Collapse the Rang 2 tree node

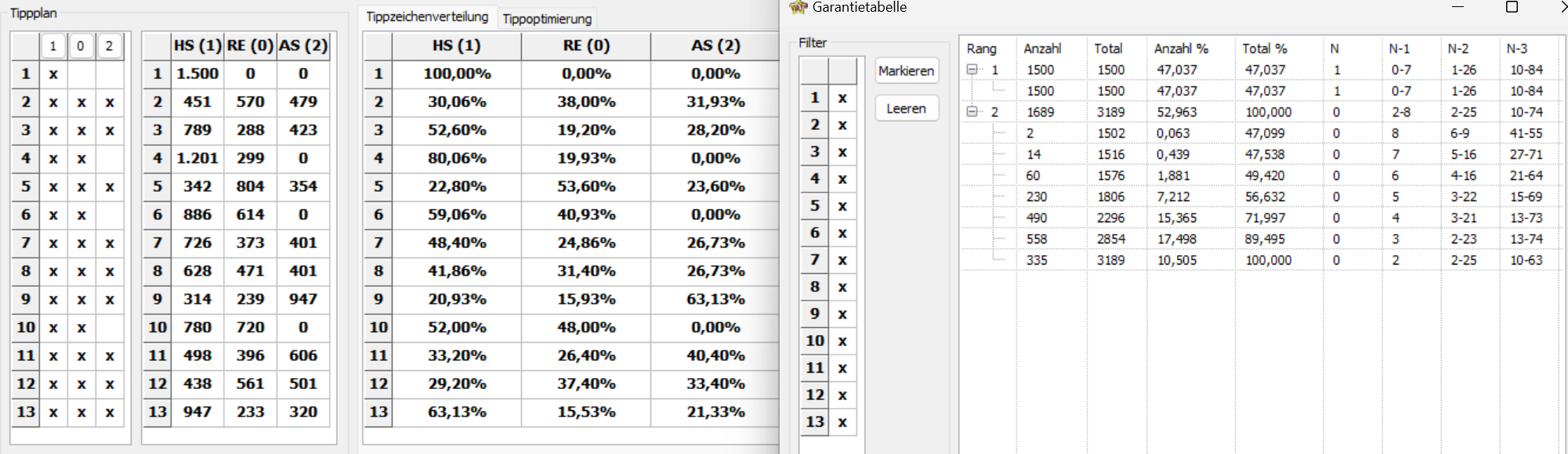point(972,112)
